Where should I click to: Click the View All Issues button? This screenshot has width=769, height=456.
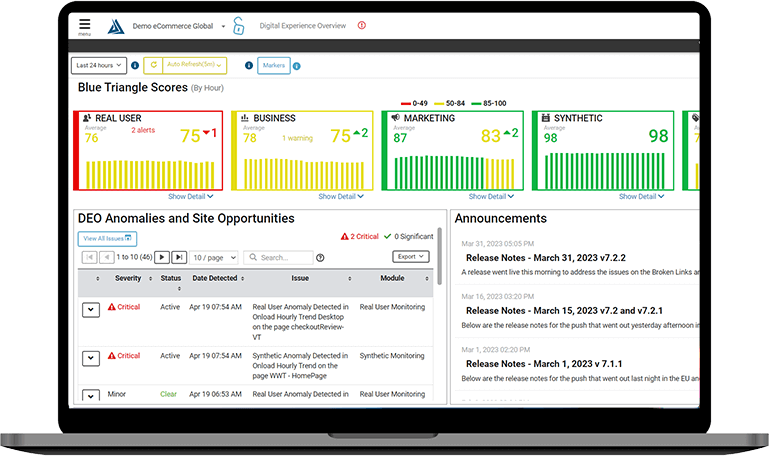(106, 238)
